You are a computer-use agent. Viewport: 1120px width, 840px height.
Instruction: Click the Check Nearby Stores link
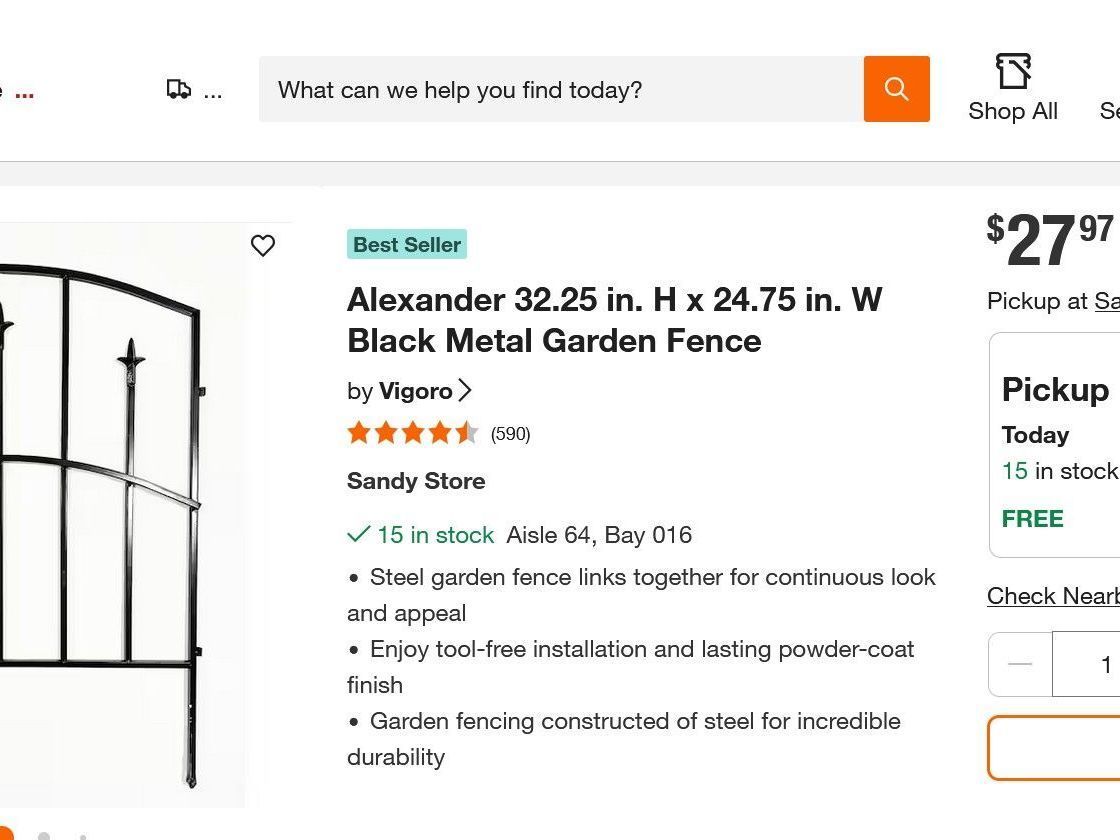pyautogui.click(x=1053, y=596)
